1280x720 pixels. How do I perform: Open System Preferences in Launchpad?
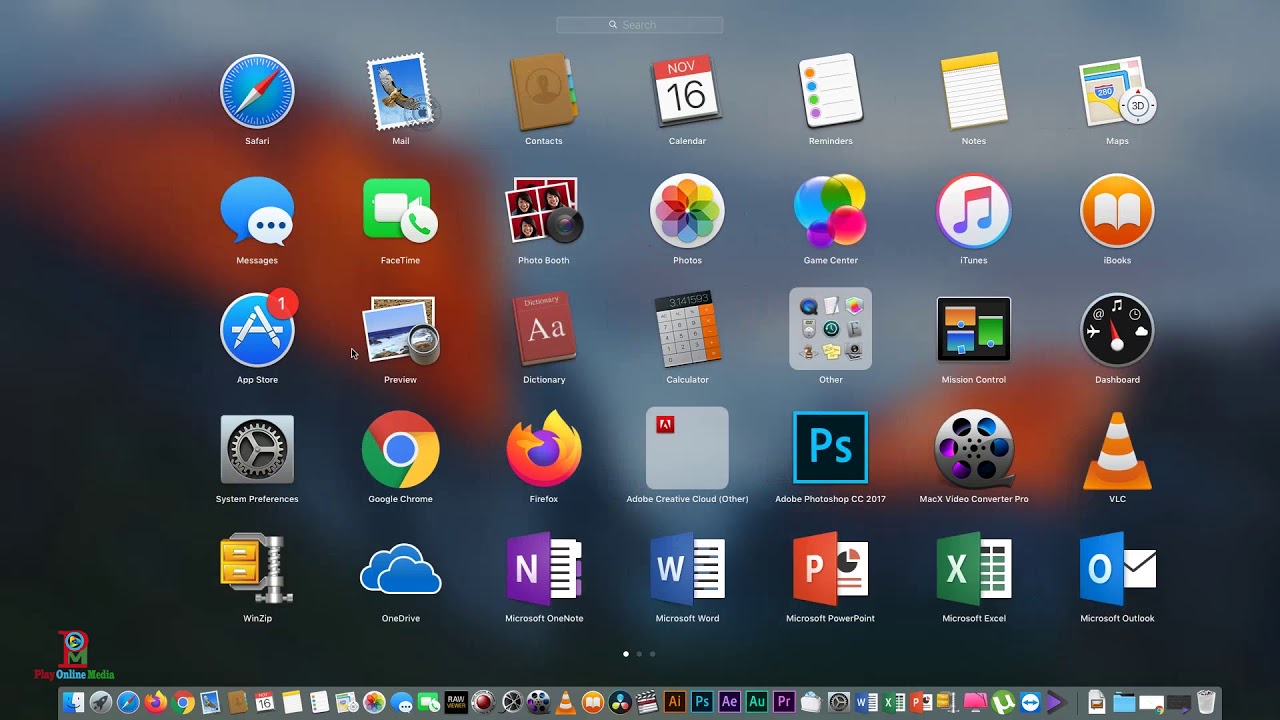pos(257,449)
